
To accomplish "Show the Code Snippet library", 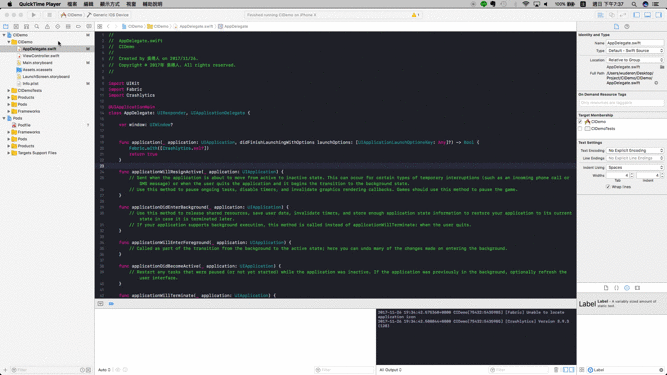I will [616, 288].
